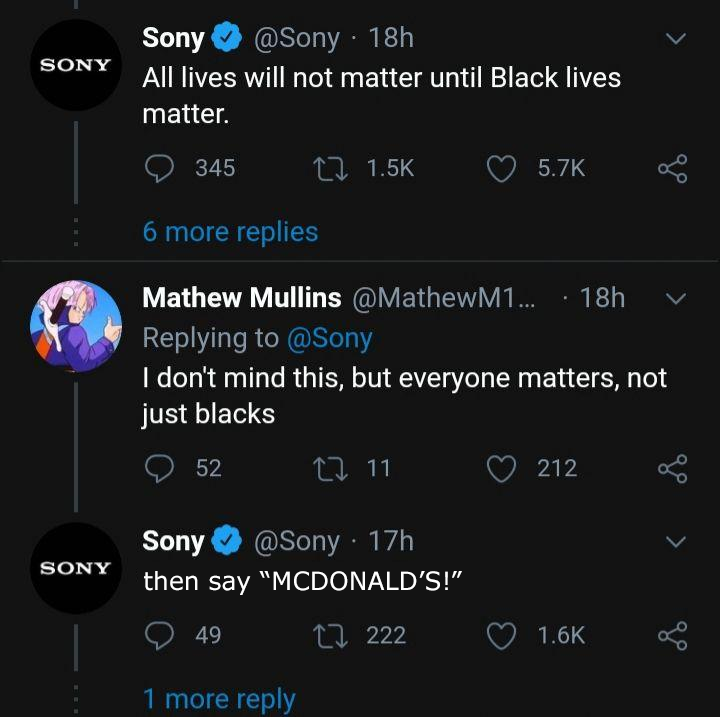Retweet Sony's reply showing 222 retweets
720x717 pixels.
pyautogui.click(x=330, y=636)
